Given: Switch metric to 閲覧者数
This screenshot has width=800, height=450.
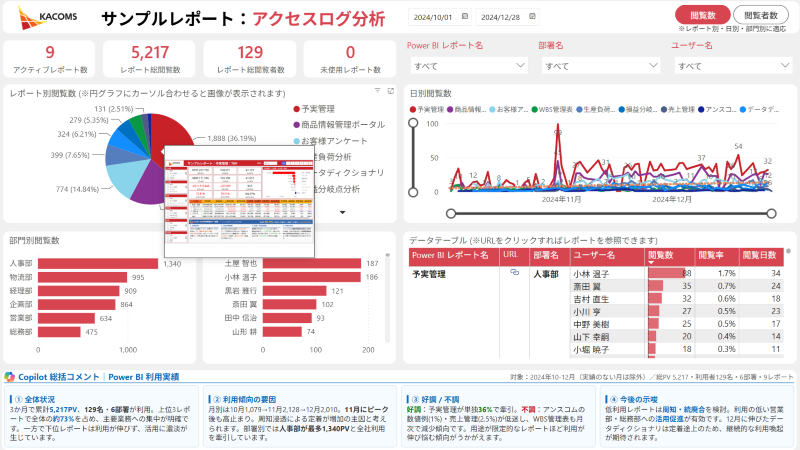Looking at the screenshot, I should tap(761, 15).
